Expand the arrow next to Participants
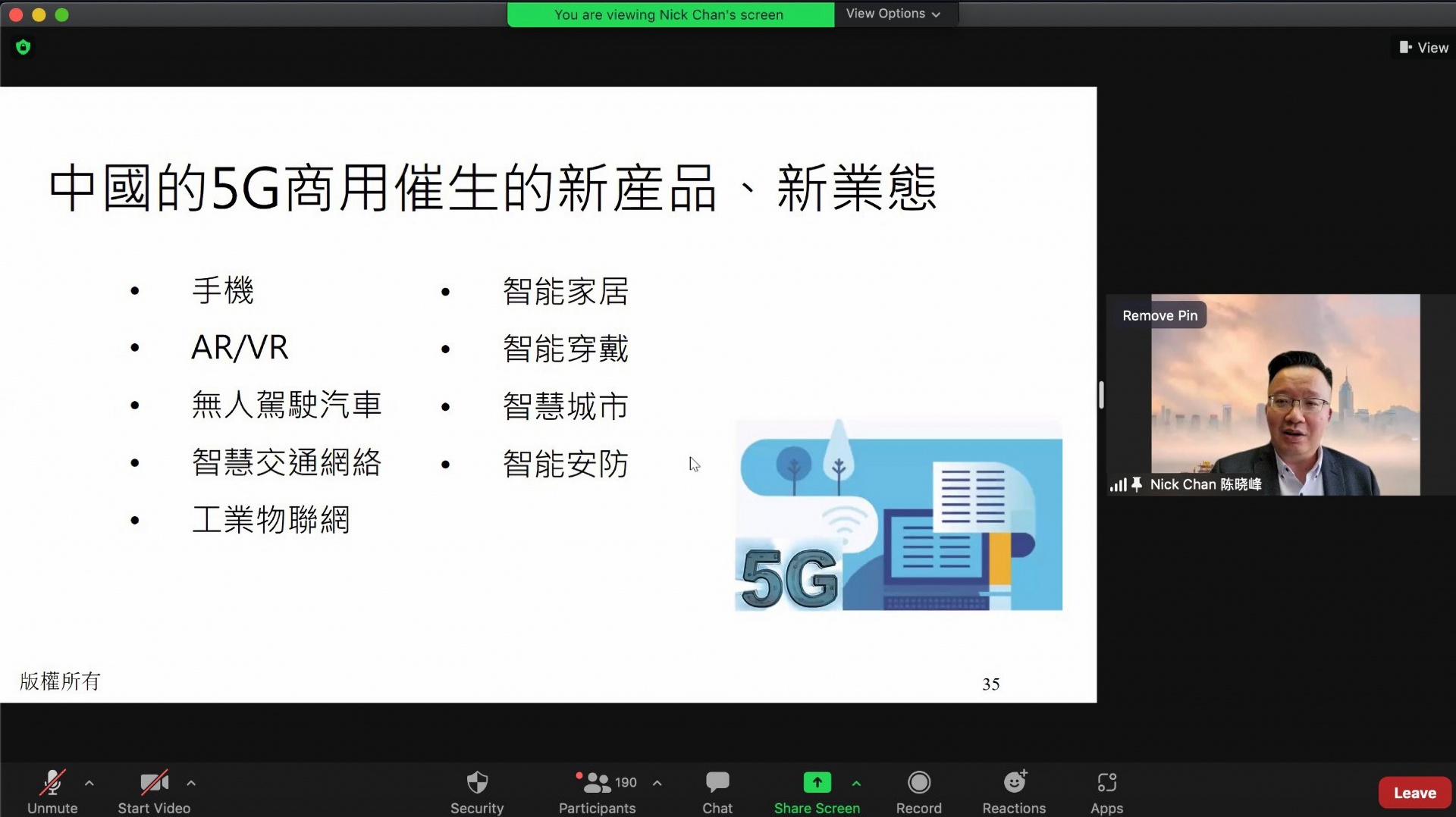The image size is (1456, 817). (x=657, y=783)
